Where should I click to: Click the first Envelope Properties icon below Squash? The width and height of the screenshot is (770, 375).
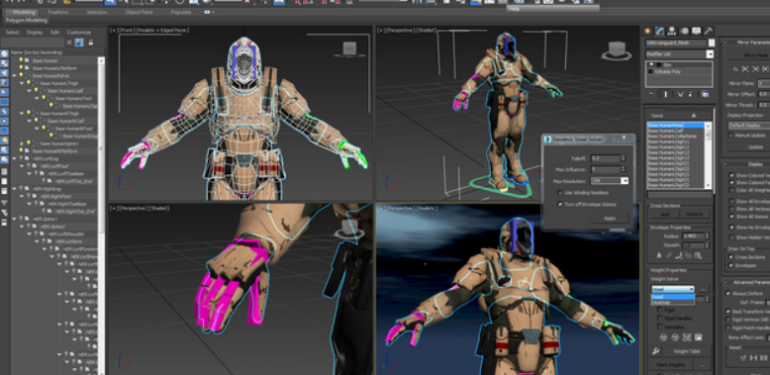click(x=660, y=256)
